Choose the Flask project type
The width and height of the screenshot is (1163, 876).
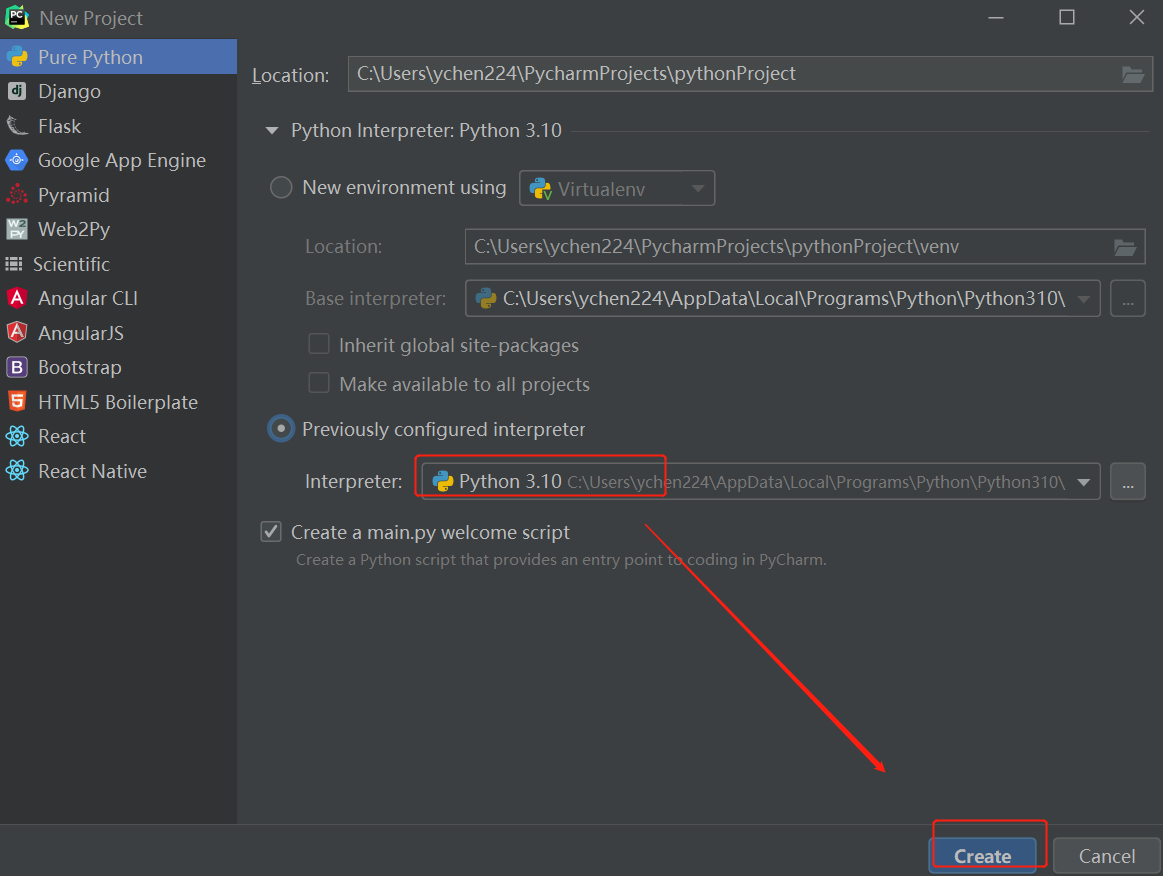119,126
